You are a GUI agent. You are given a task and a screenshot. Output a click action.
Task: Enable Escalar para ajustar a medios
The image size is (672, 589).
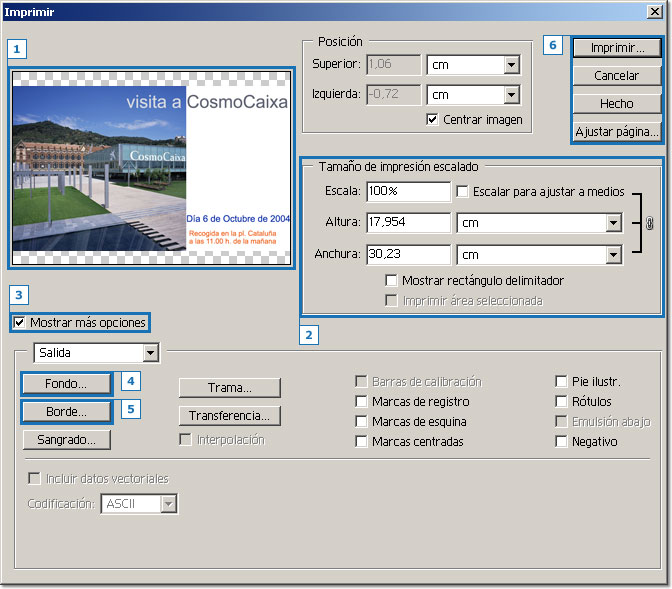(x=462, y=191)
